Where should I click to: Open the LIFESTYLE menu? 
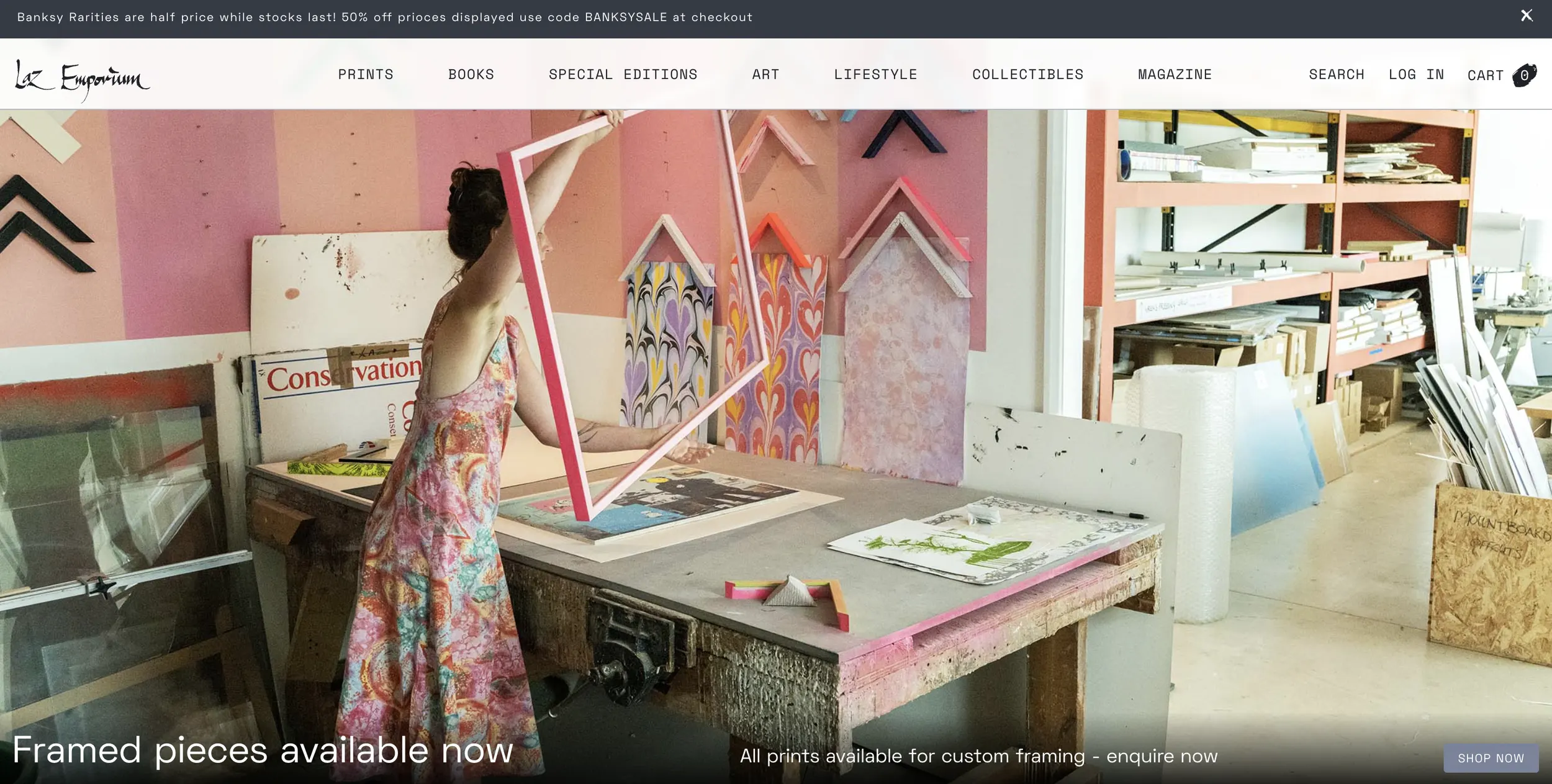(876, 75)
